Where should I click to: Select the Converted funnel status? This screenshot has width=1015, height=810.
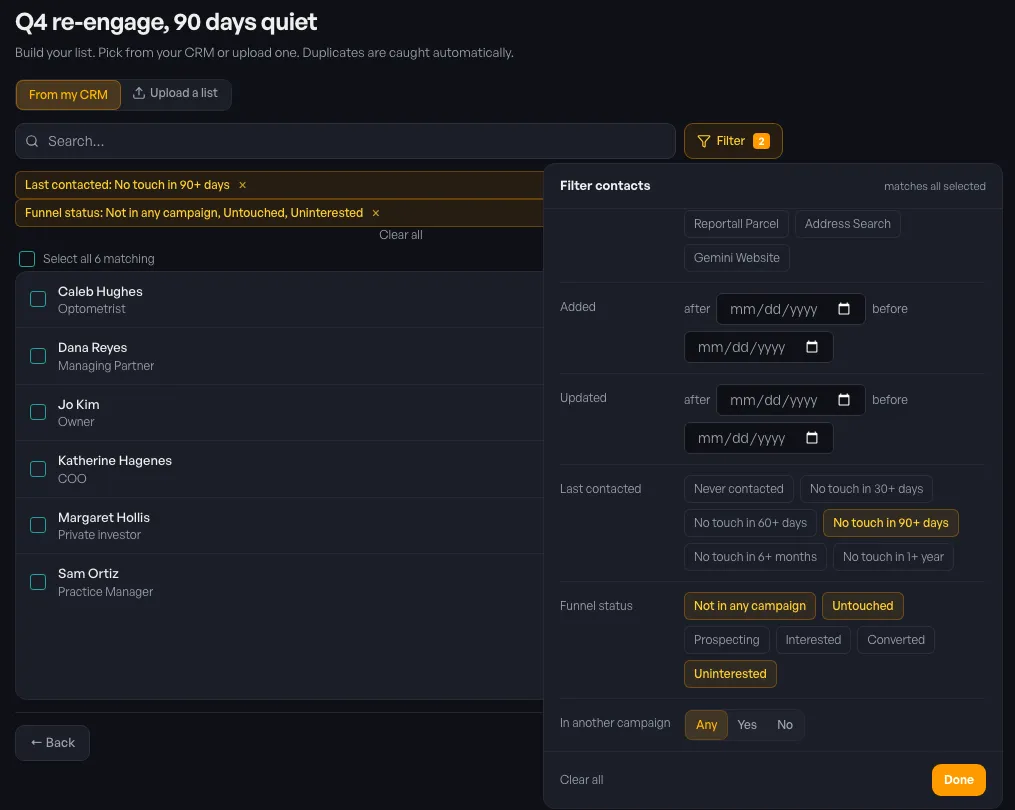click(x=896, y=640)
